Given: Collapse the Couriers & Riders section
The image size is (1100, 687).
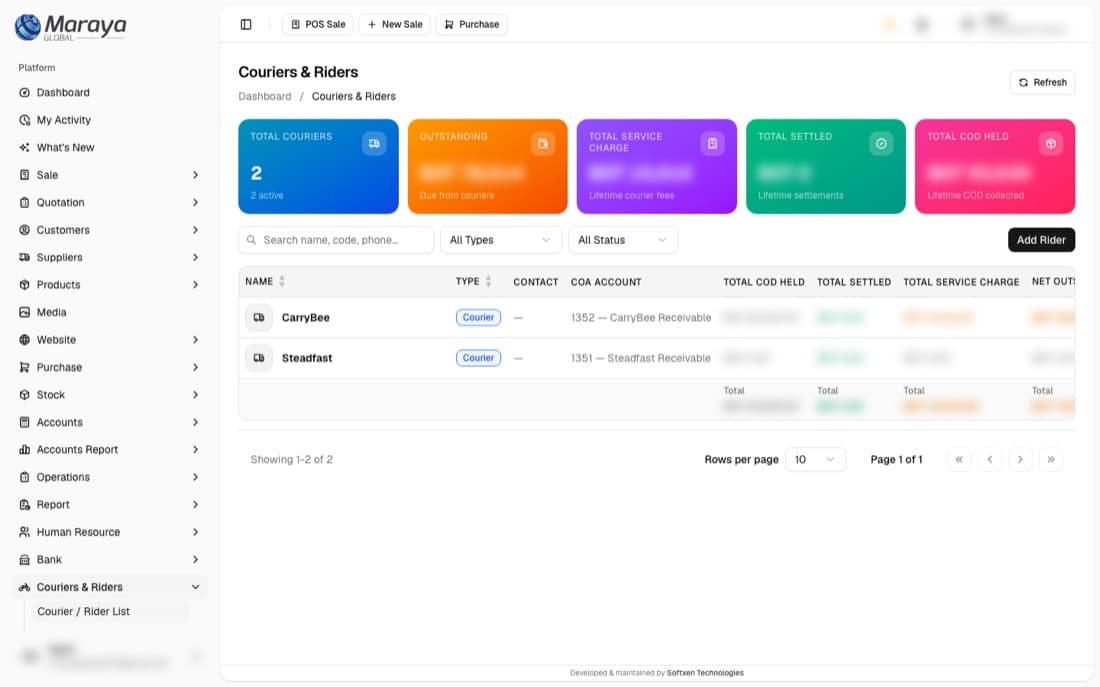Looking at the screenshot, I should click(x=109, y=587).
